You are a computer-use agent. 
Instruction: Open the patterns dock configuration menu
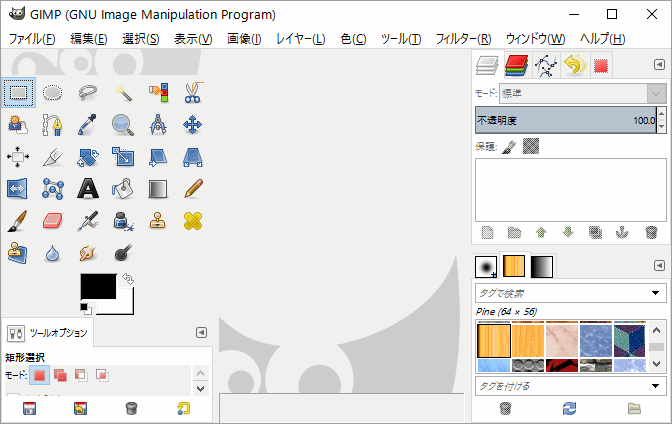click(659, 266)
